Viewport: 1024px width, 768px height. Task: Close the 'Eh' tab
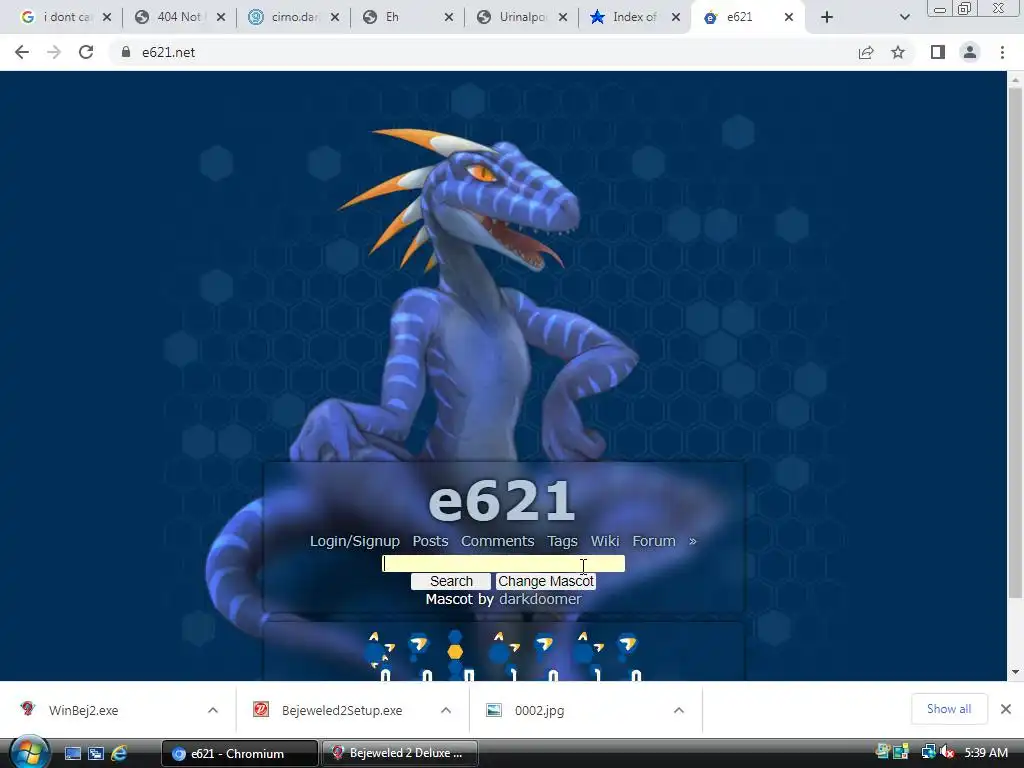(x=449, y=17)
